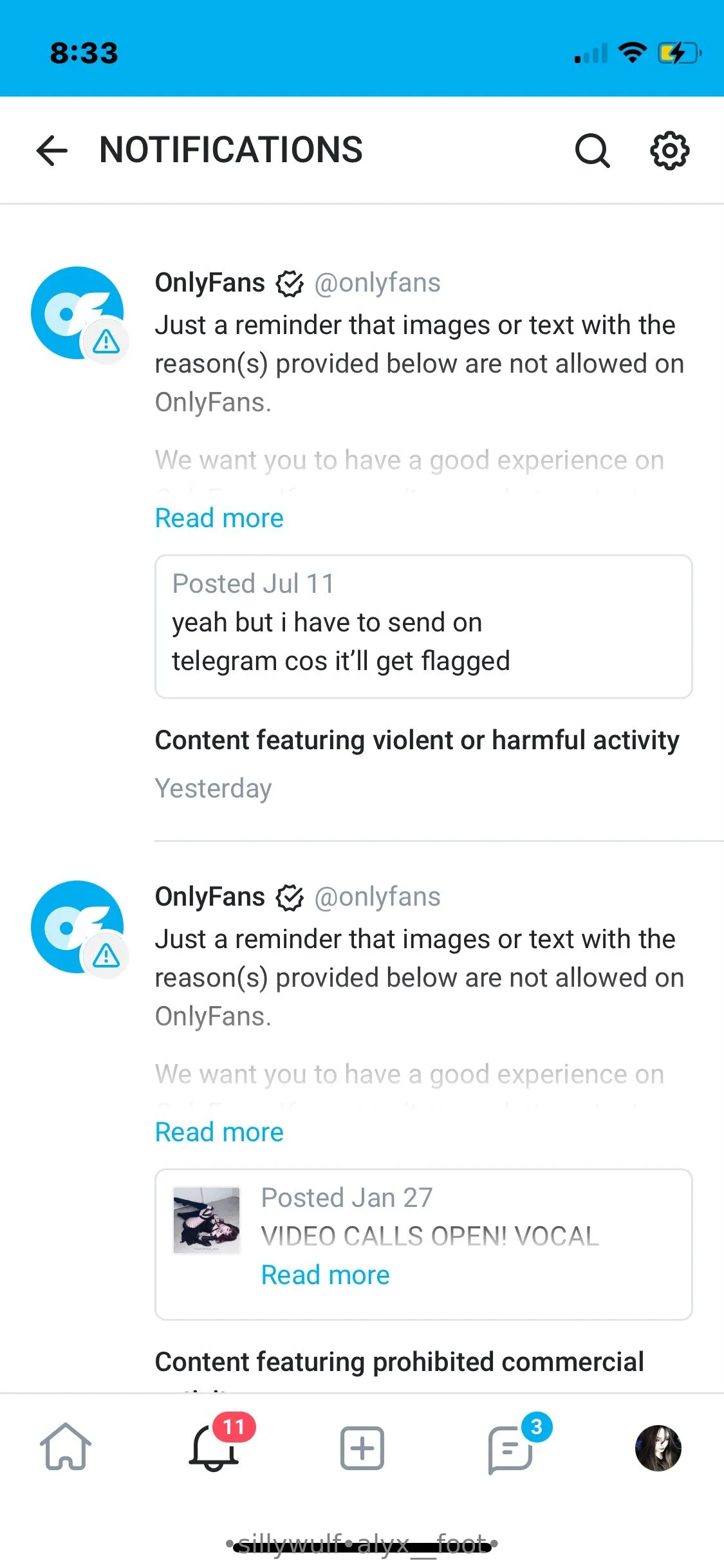Tap "Content featuring violent or harmful activity"
The height and width of the screenshot is (1568, 724).
point(417,740)
